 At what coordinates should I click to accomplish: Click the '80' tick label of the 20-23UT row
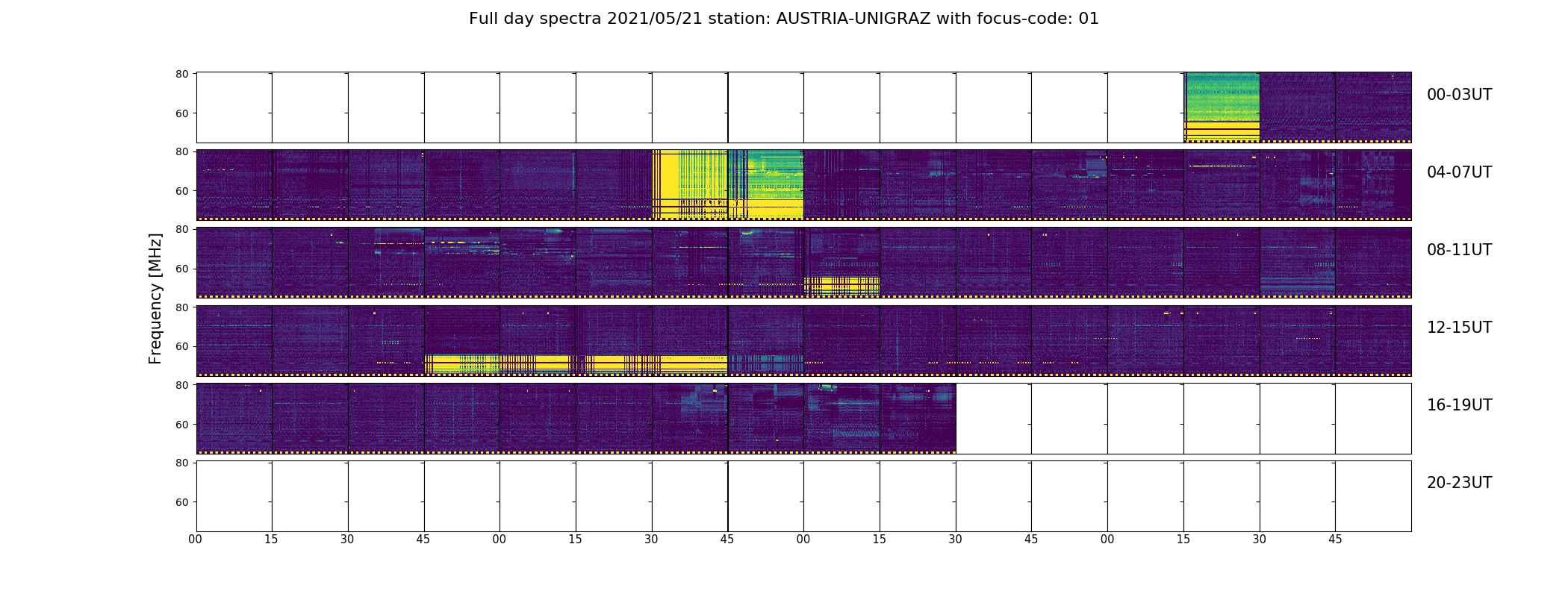click(181, 463)
